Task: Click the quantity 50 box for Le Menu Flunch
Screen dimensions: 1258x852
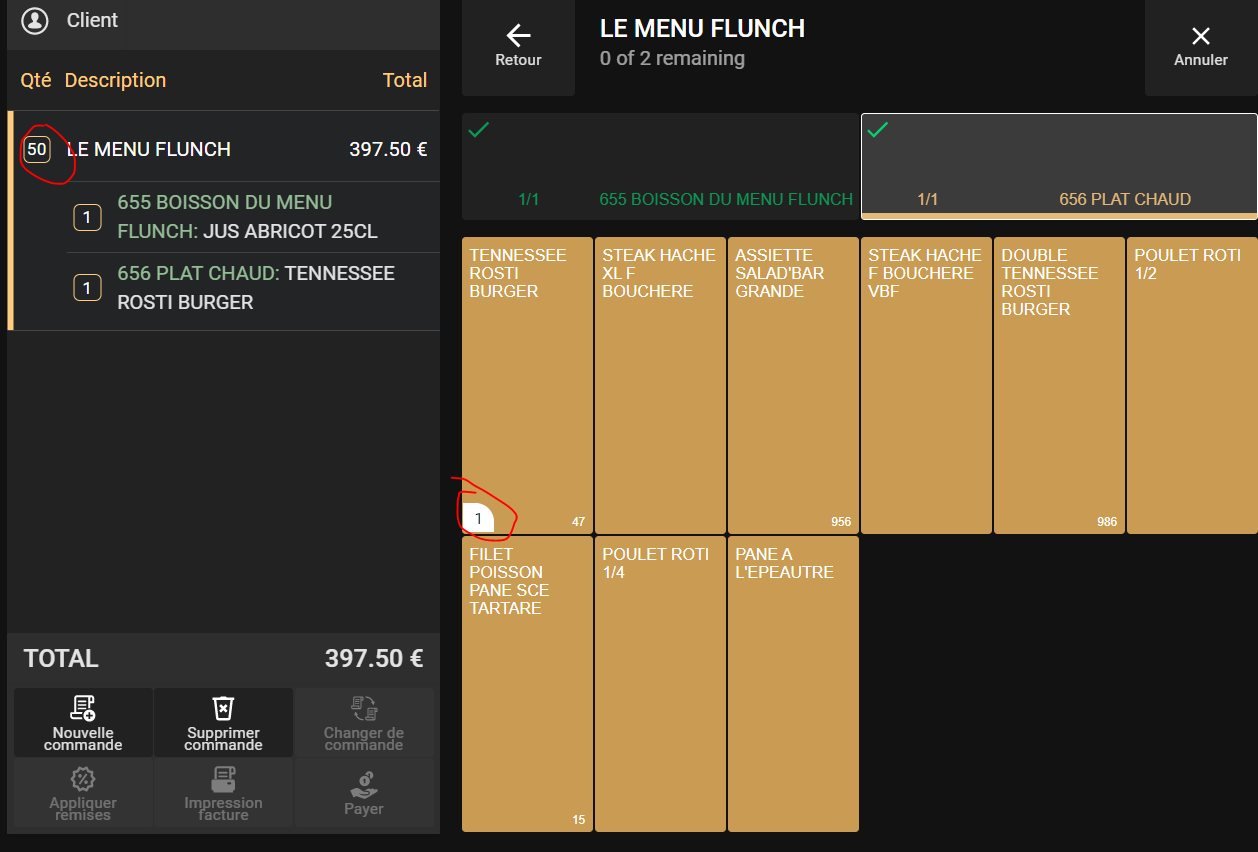Action: (37, 150)
